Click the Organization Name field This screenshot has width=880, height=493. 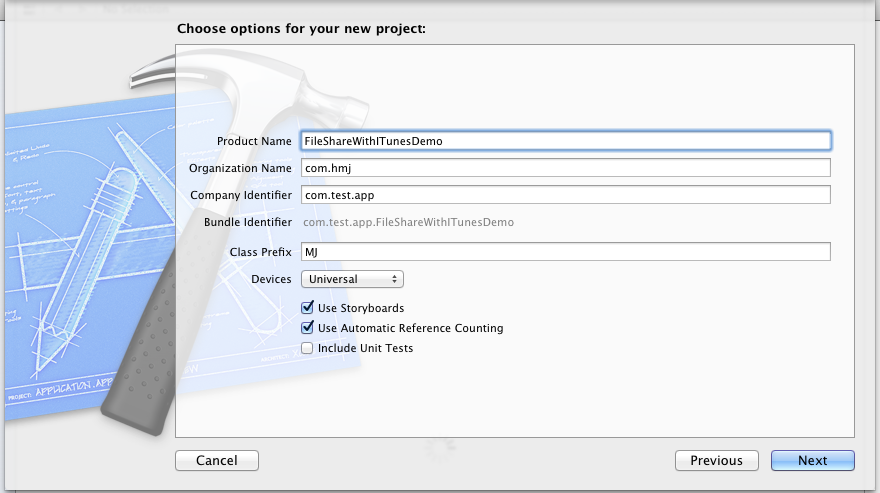point(566,168)
